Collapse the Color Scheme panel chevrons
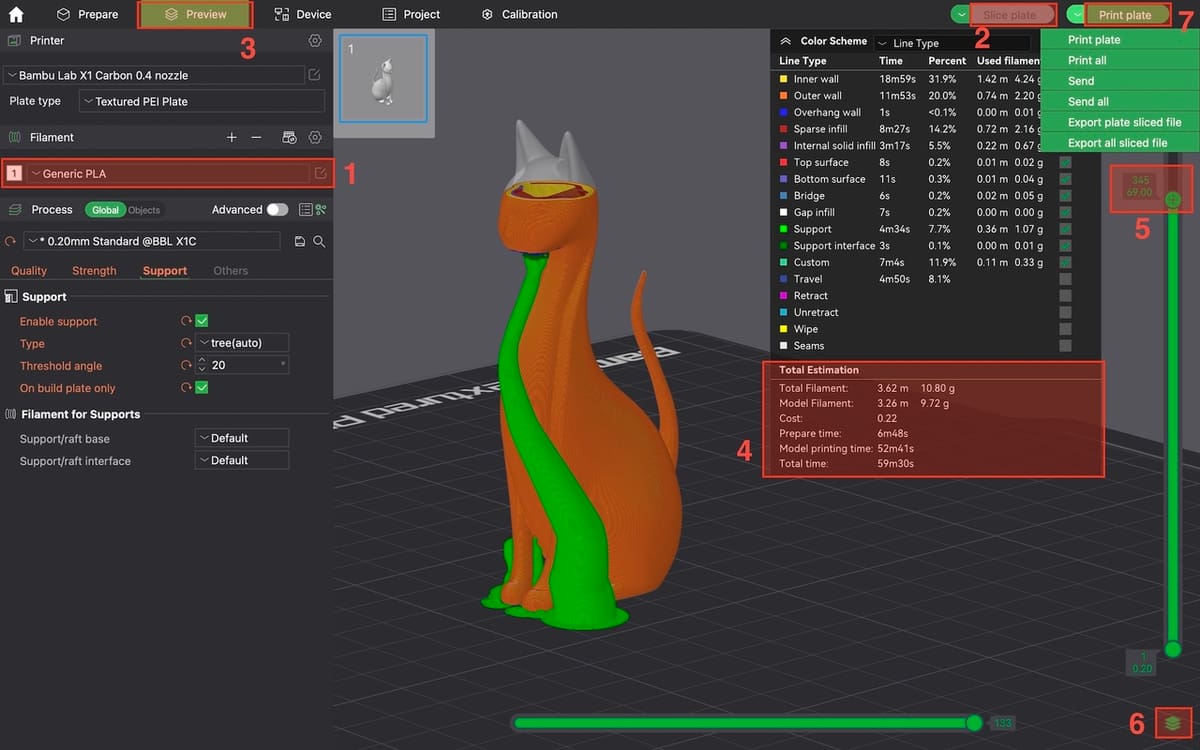The image size is (1200, 750). [x=786, y=42]
